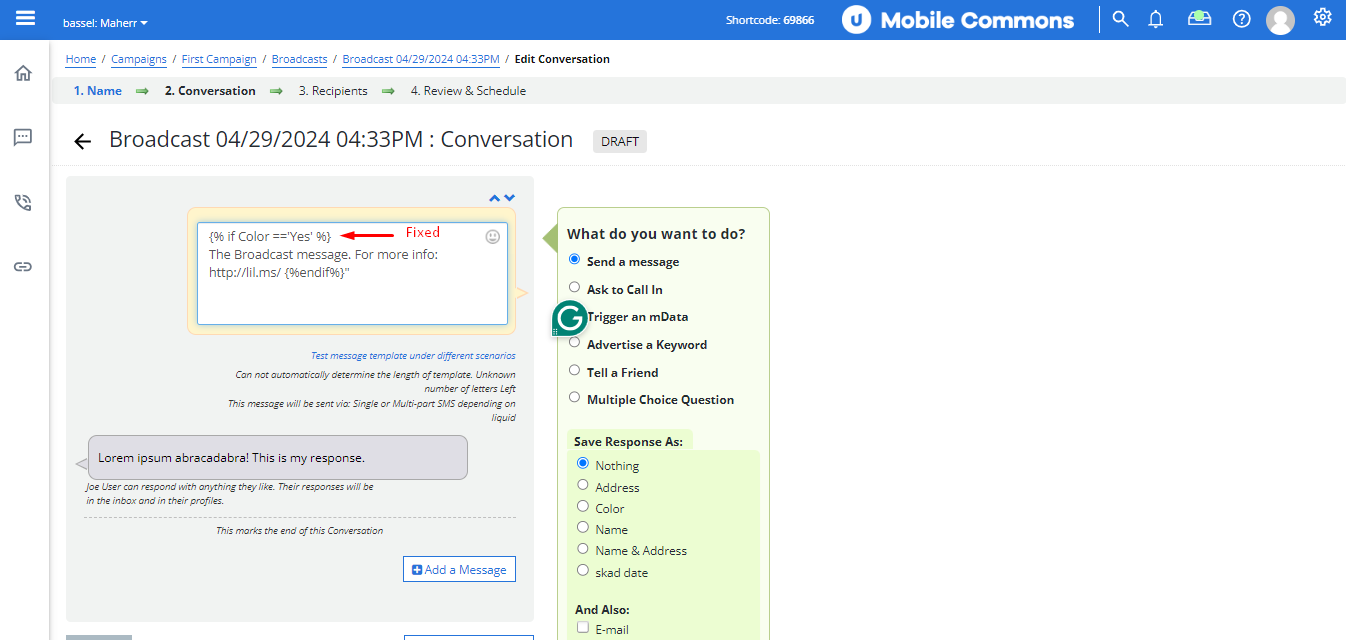
Task: Open the help question mark icon
Action: coord(1241,19)
